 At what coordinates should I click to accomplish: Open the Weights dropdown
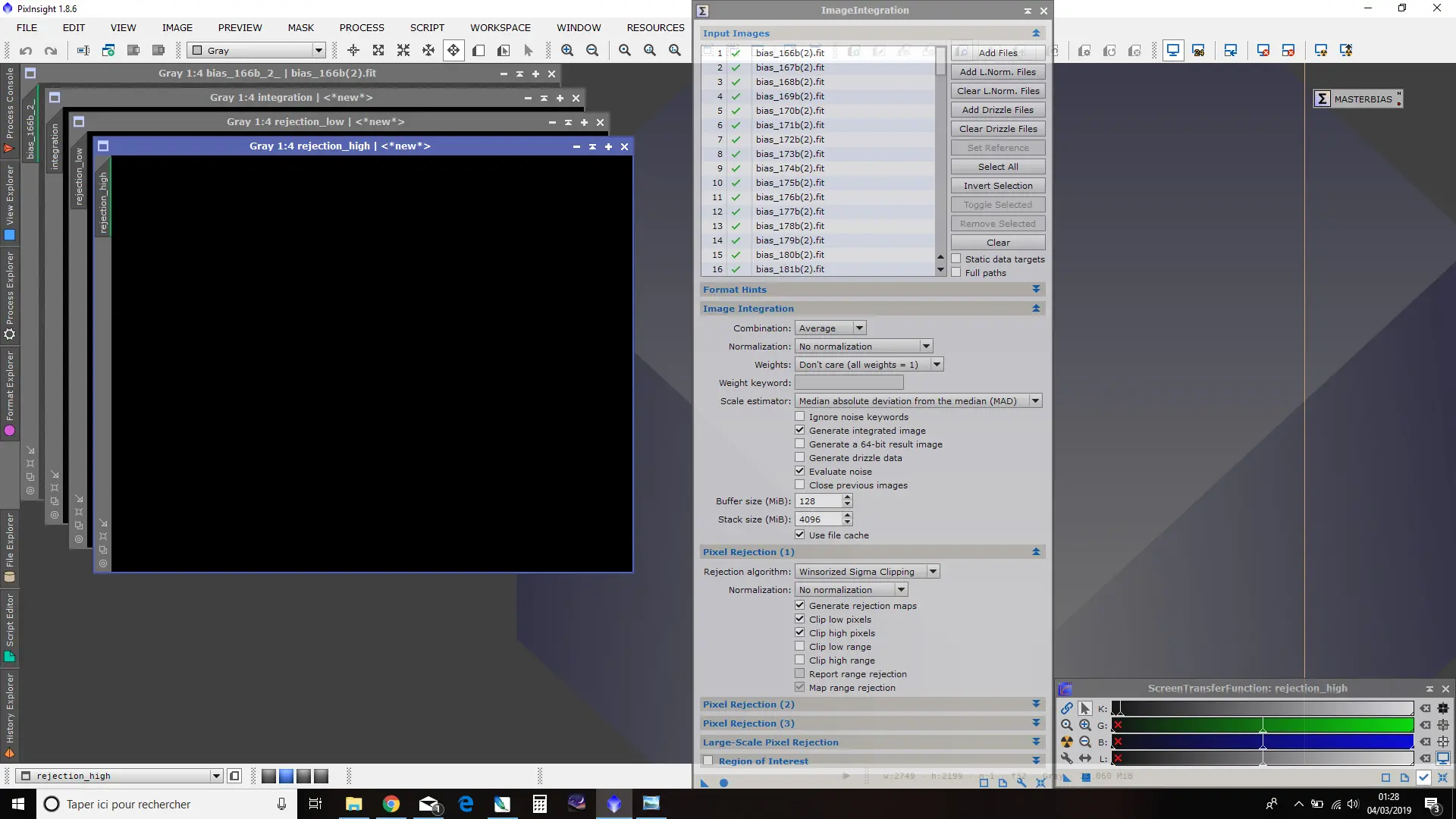pos(869,365)
